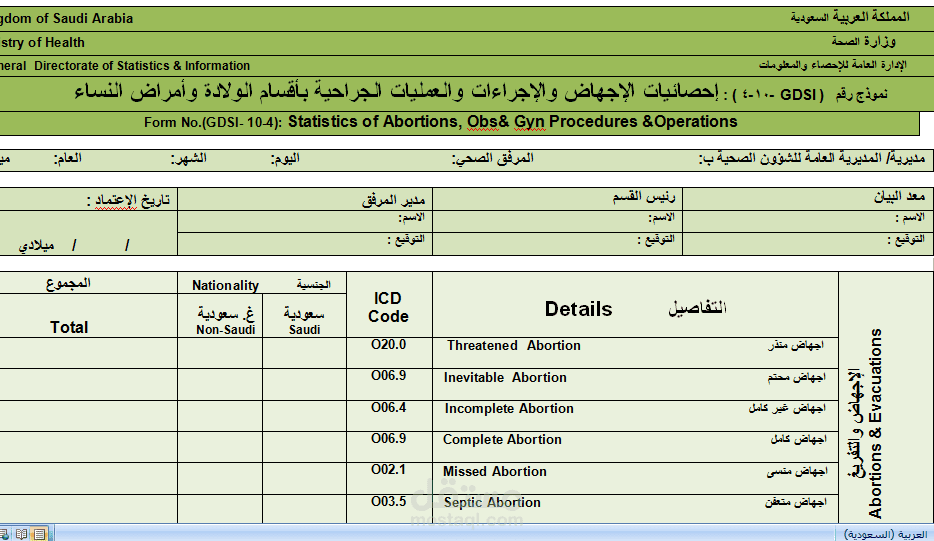Click the 'التفاصيل' Arabic details header

click(697, 308)
